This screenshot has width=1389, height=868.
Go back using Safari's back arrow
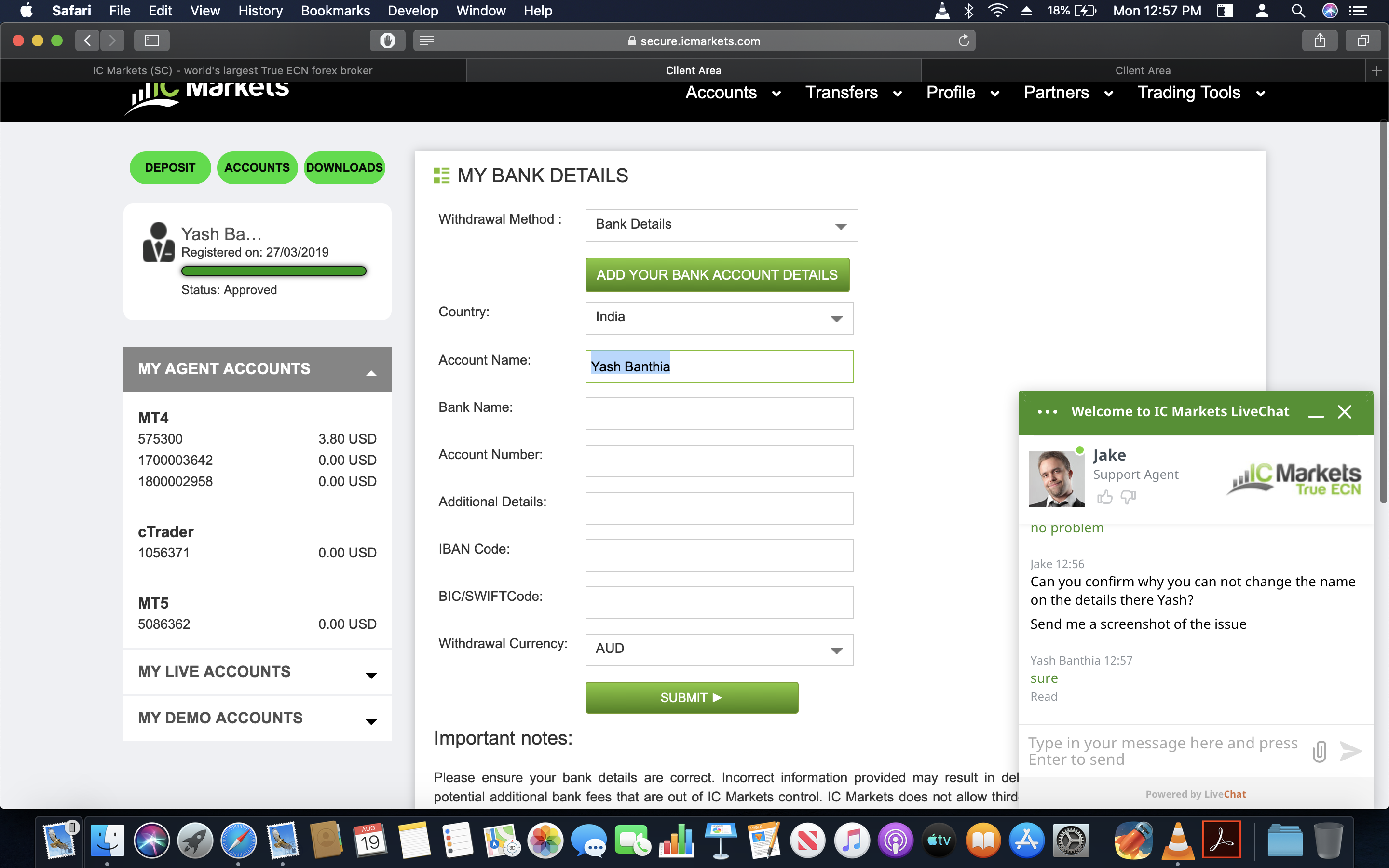[87, 40]
